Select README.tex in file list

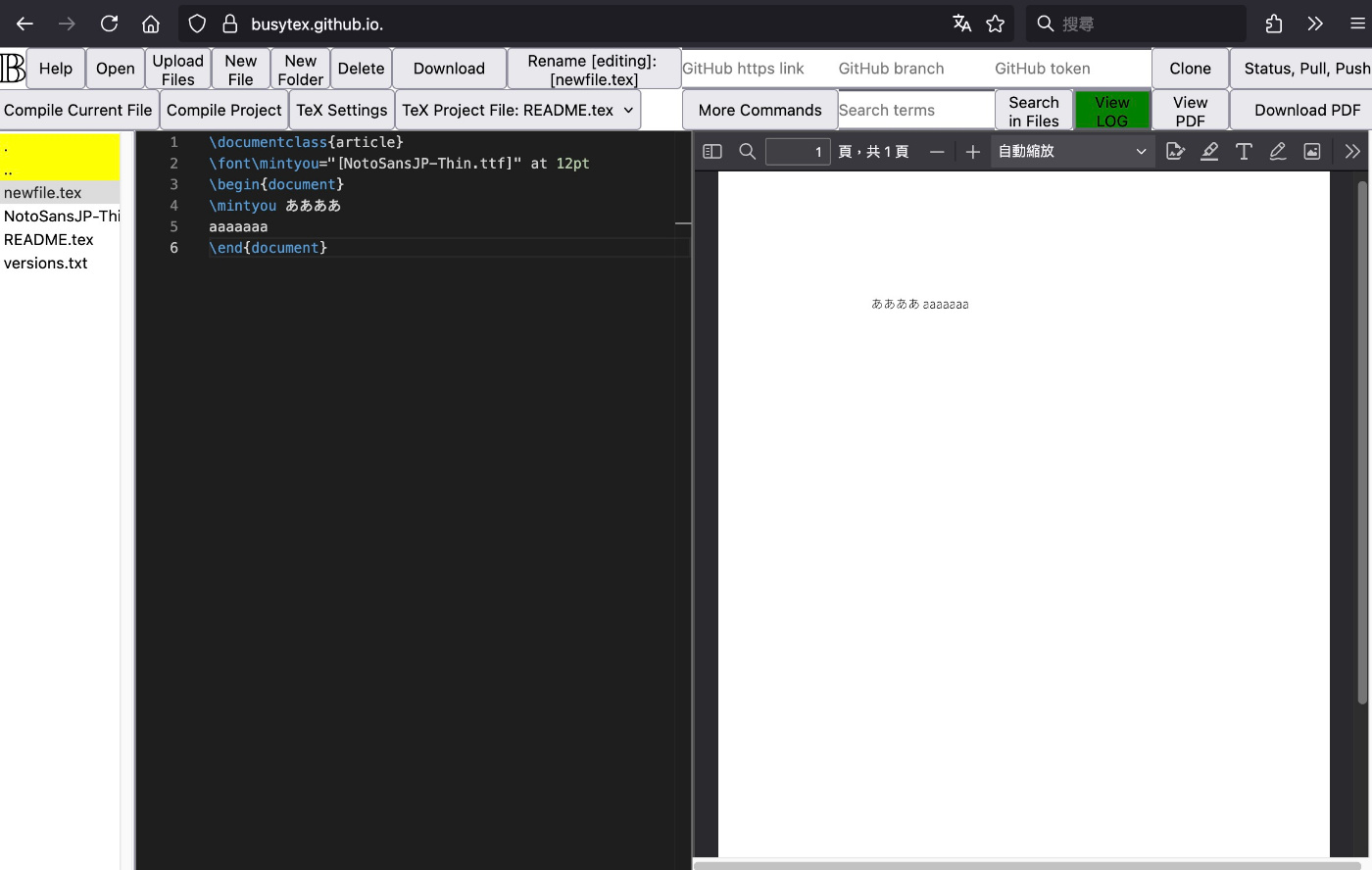60,239
